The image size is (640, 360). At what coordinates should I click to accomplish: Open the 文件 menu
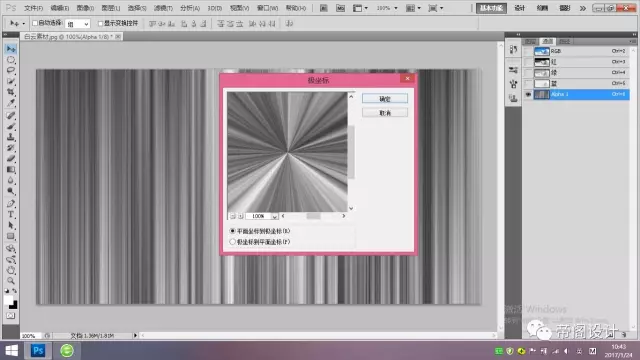pos(33,8)
